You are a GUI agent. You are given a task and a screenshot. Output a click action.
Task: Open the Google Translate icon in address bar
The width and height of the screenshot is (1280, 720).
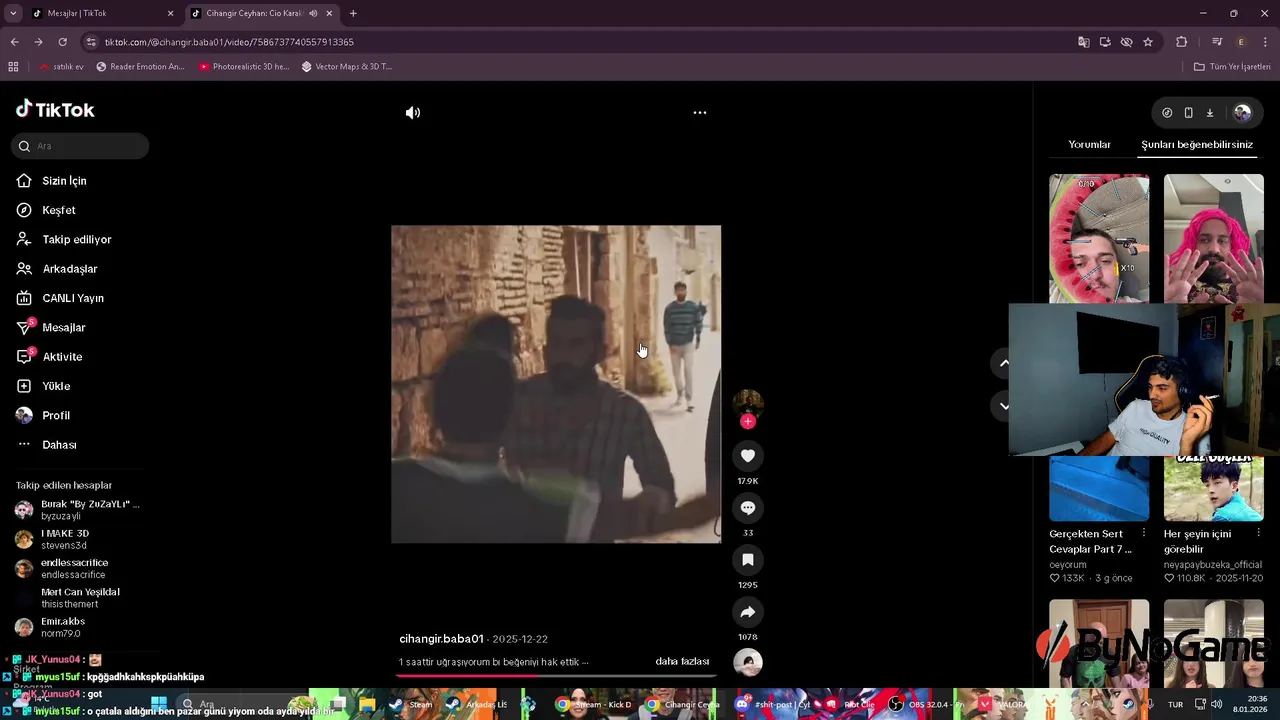(1083, 42)
